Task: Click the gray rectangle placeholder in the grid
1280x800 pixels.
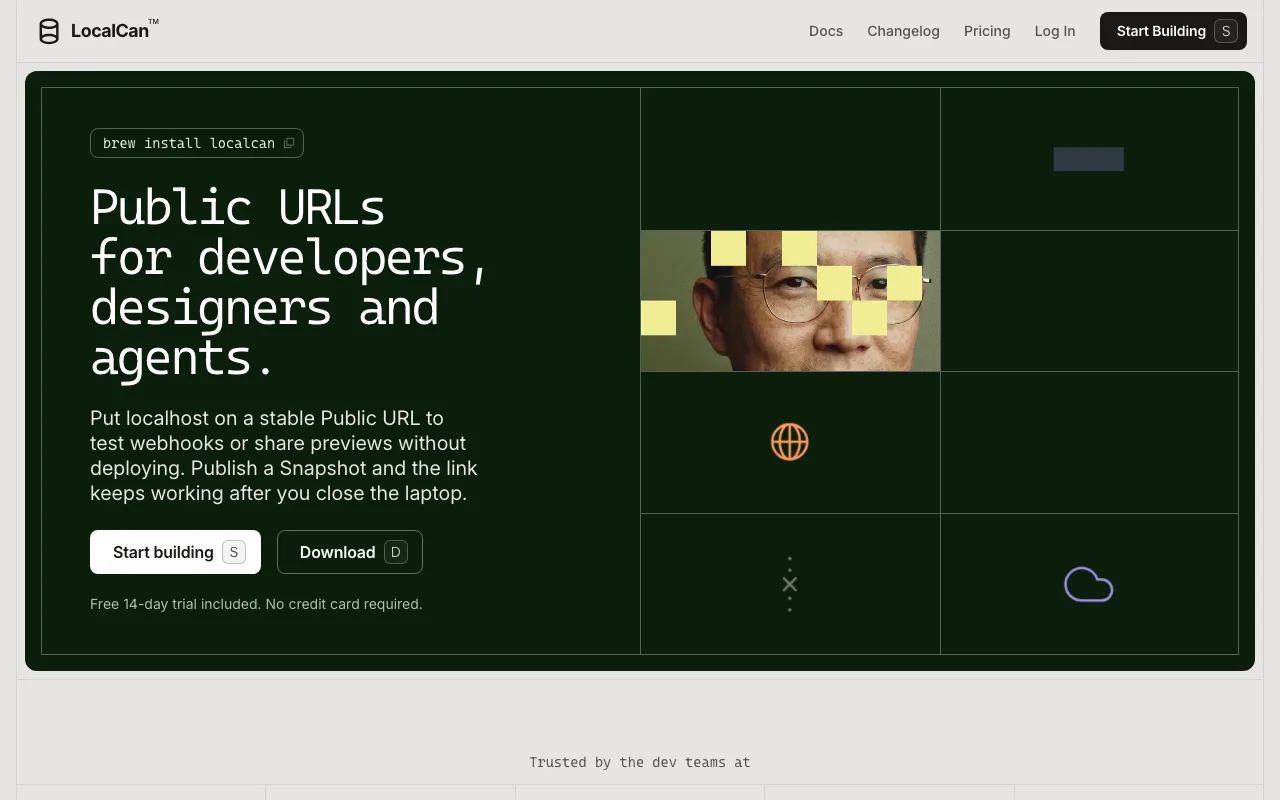Action: point(1089,159)
